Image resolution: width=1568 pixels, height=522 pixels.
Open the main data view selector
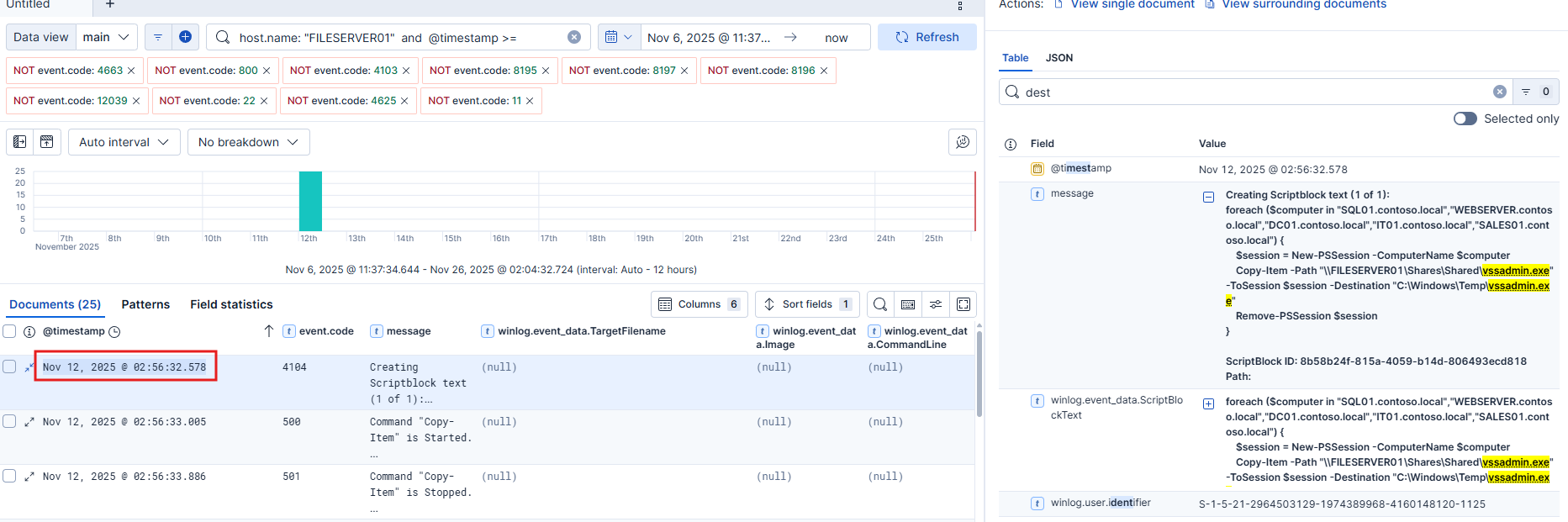click(x=107, y=37)
